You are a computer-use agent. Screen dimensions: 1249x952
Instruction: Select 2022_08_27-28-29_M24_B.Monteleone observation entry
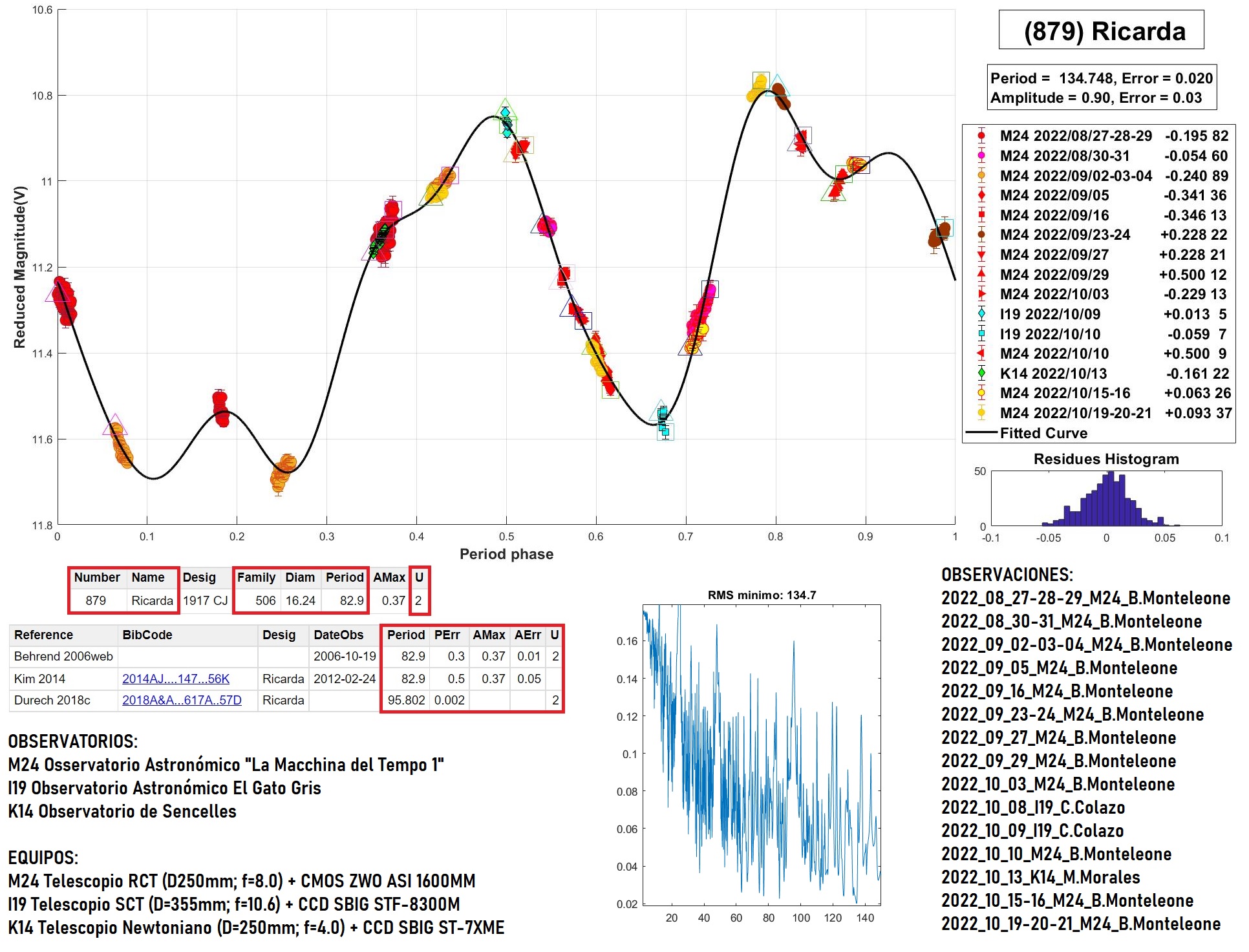[1085, 598]
